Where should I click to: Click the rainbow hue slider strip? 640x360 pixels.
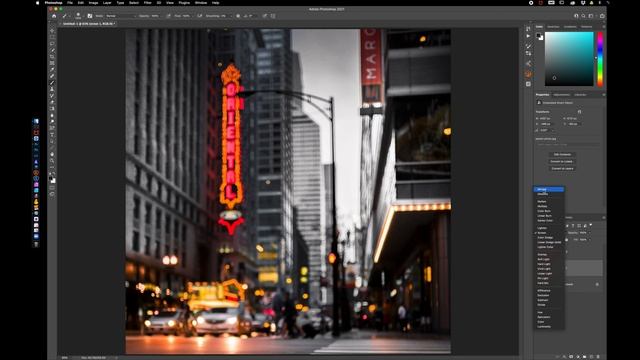tap(600, 59)
